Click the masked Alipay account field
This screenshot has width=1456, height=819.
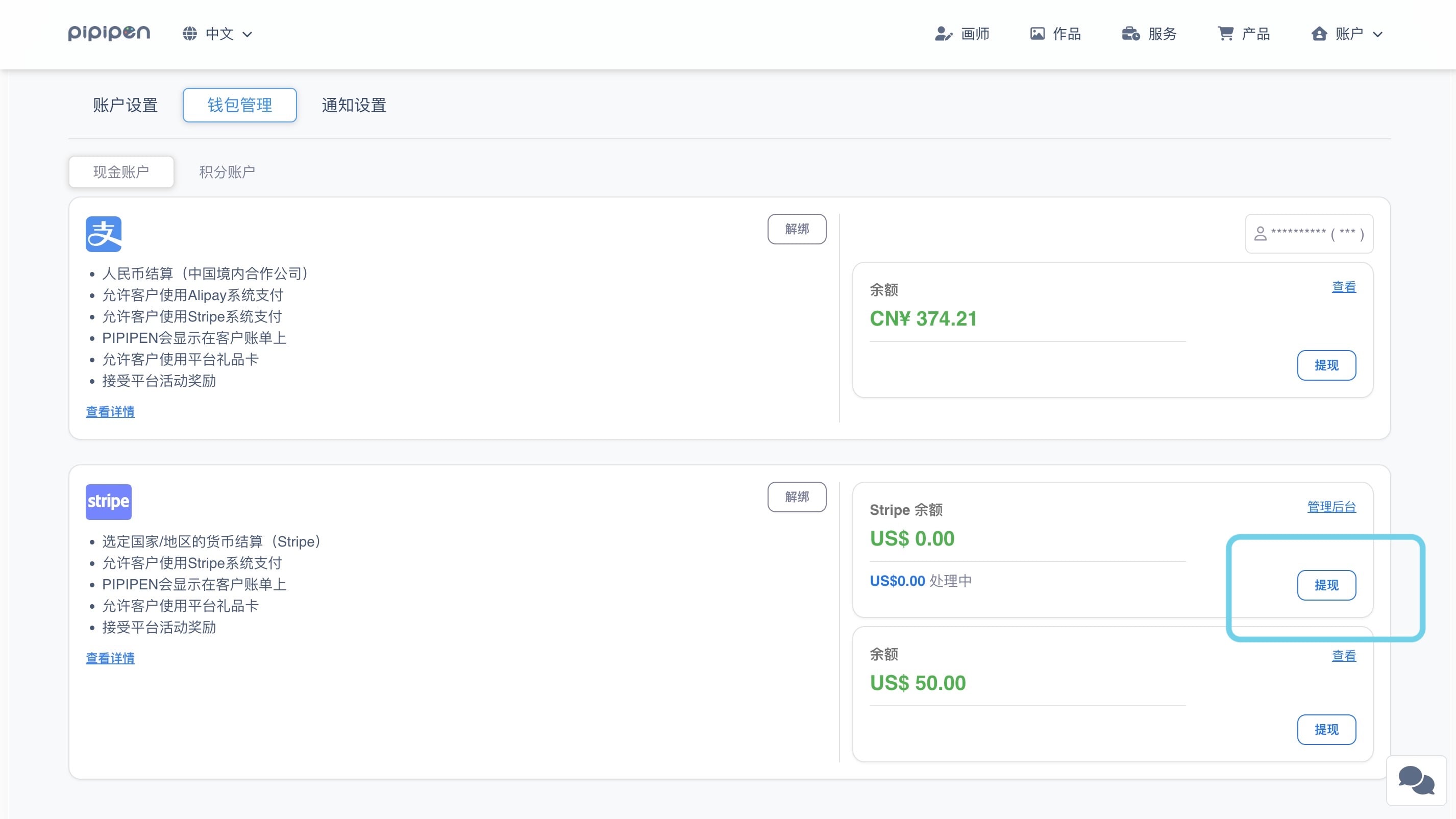tap(1309, 234)
